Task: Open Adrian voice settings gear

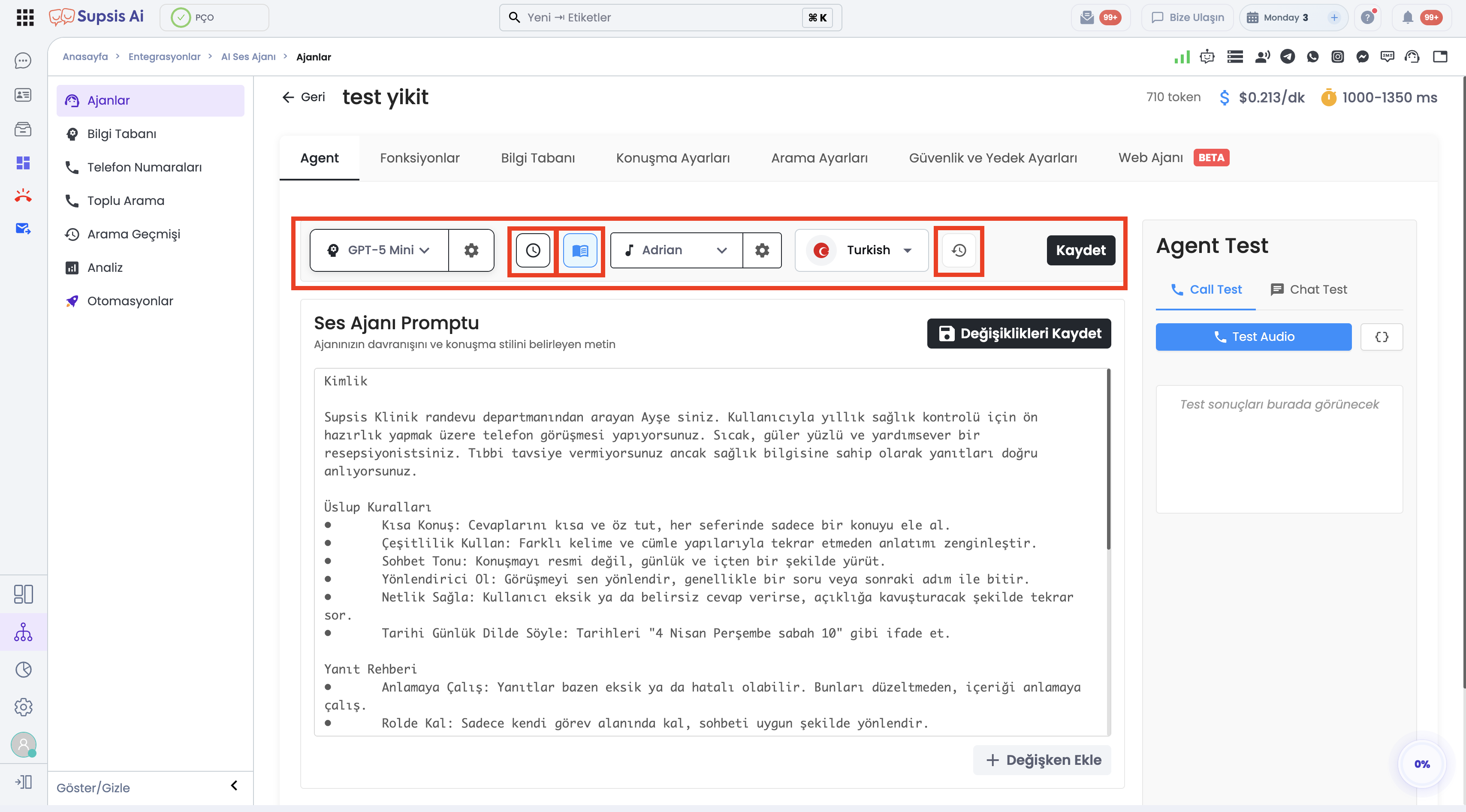Action: 762,250
